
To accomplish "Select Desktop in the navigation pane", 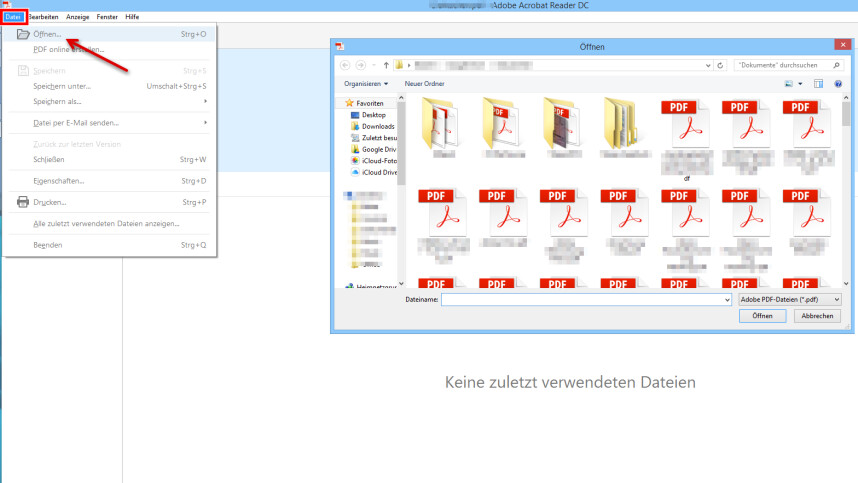I will point(368,115).
